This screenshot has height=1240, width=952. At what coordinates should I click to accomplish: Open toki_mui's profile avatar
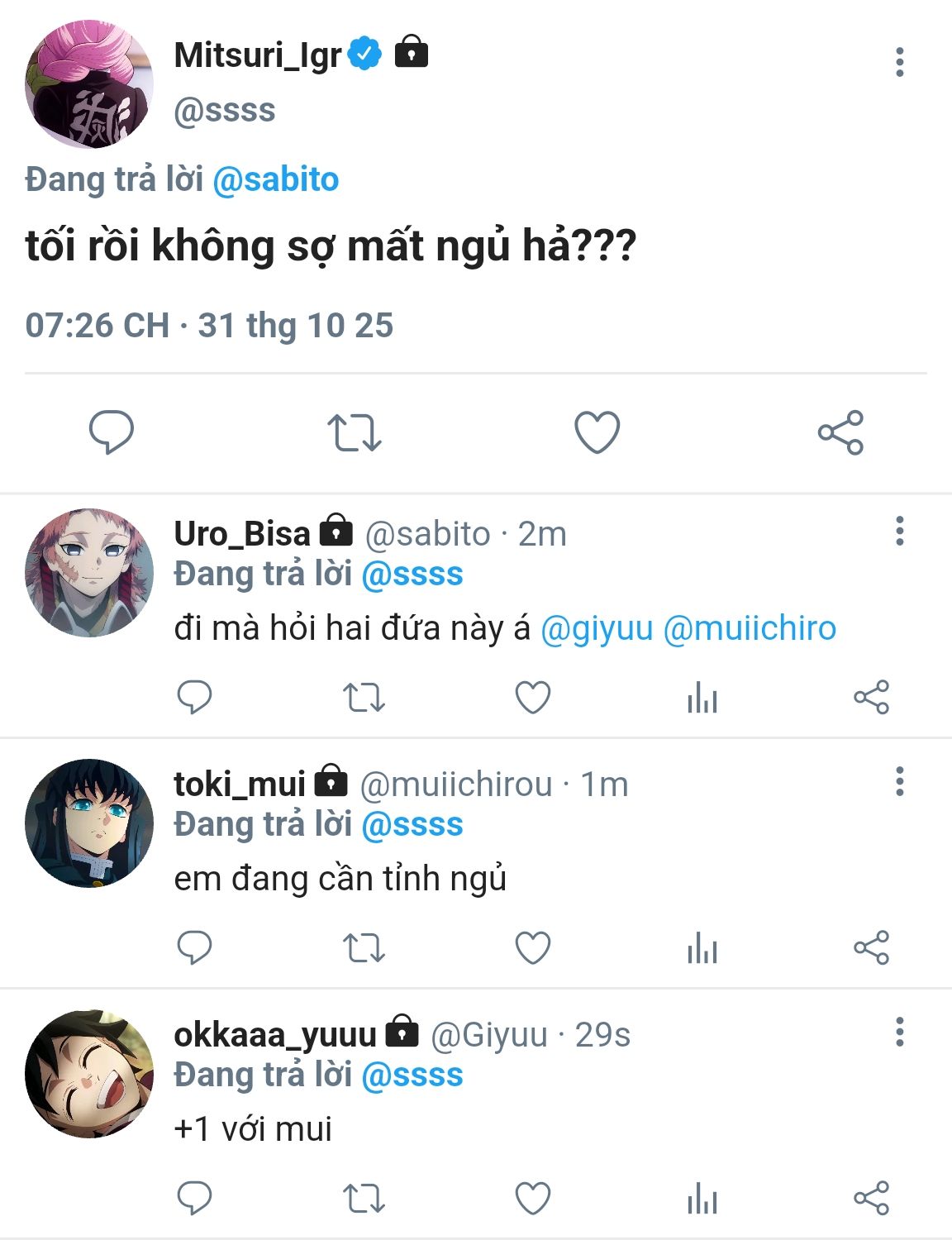tap(89, 823)
